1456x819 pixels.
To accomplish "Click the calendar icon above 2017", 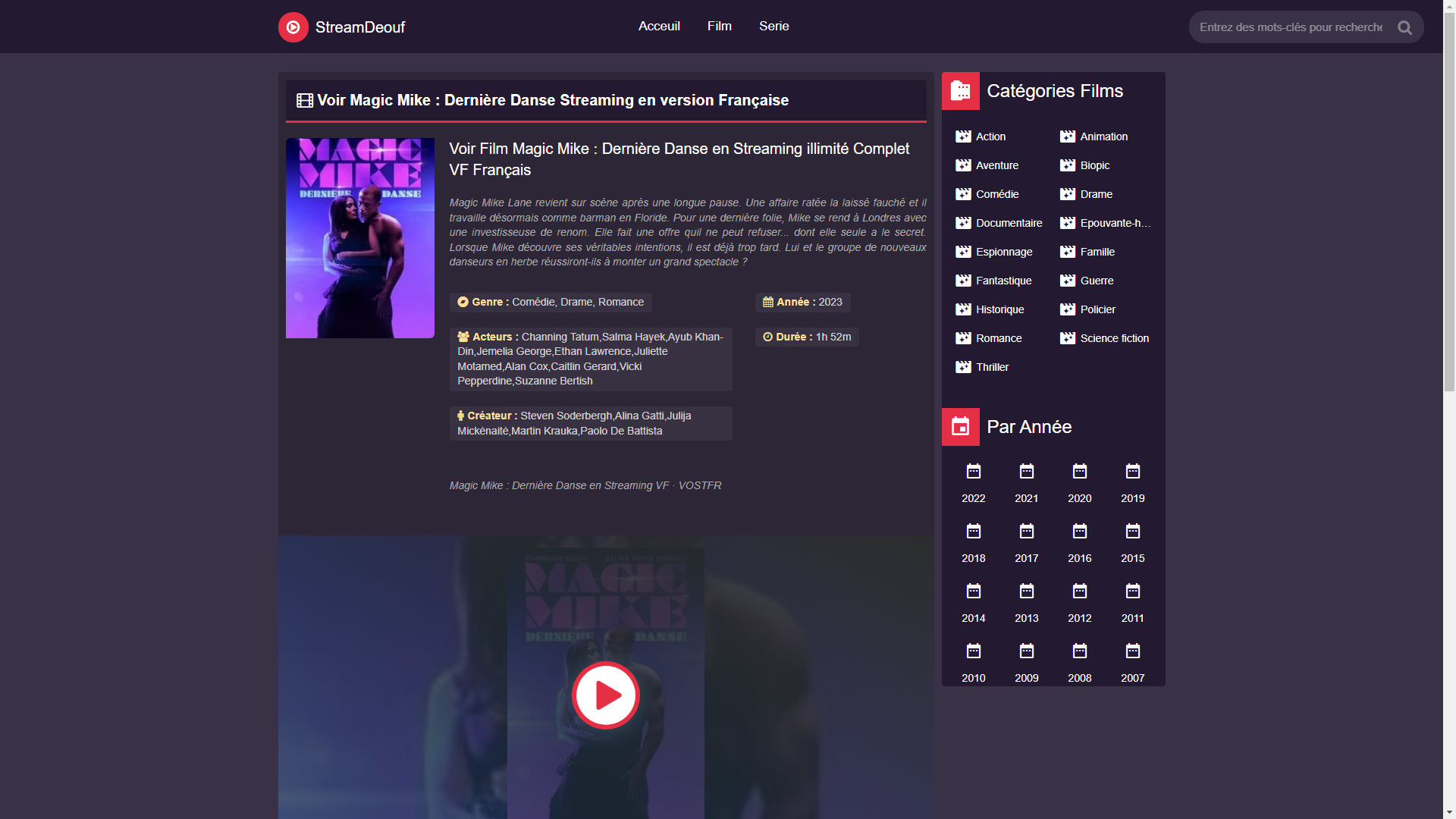I will (x=1027, y=531).
